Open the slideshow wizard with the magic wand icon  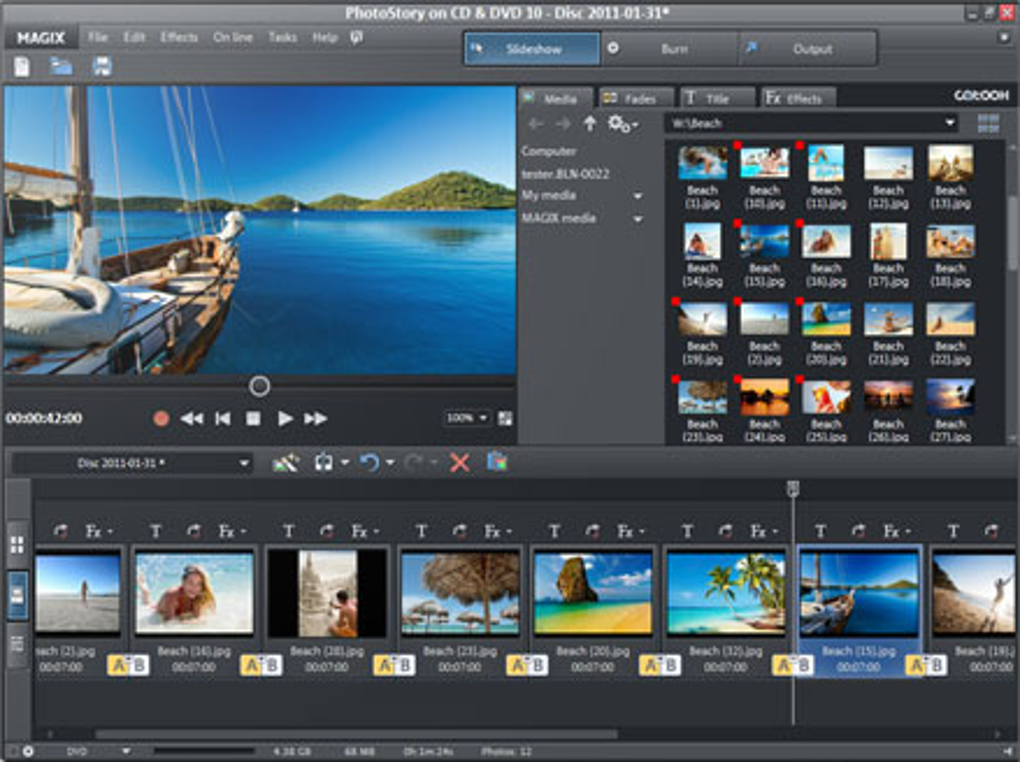(285, 463)
